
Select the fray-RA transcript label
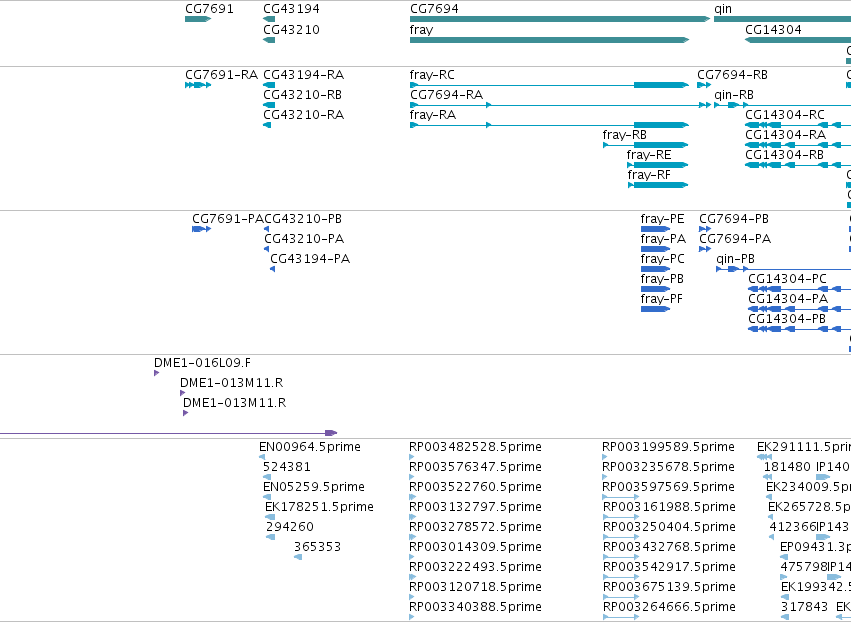(433, 115)
